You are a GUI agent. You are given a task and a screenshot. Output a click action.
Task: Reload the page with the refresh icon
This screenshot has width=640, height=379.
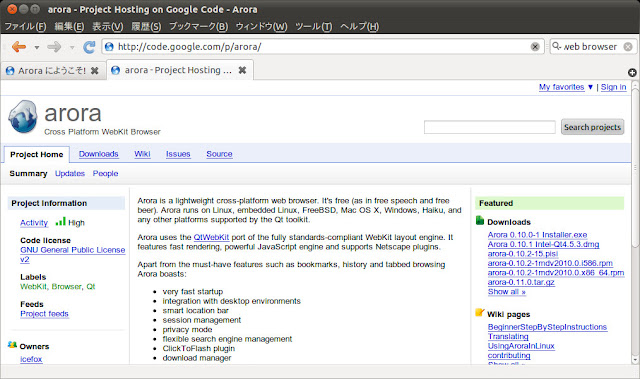[x=89, y=47]
